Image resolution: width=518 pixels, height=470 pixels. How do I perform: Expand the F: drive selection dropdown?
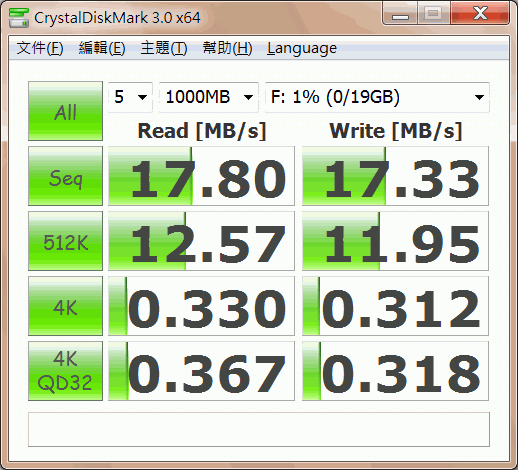click(x=377, y=97)
